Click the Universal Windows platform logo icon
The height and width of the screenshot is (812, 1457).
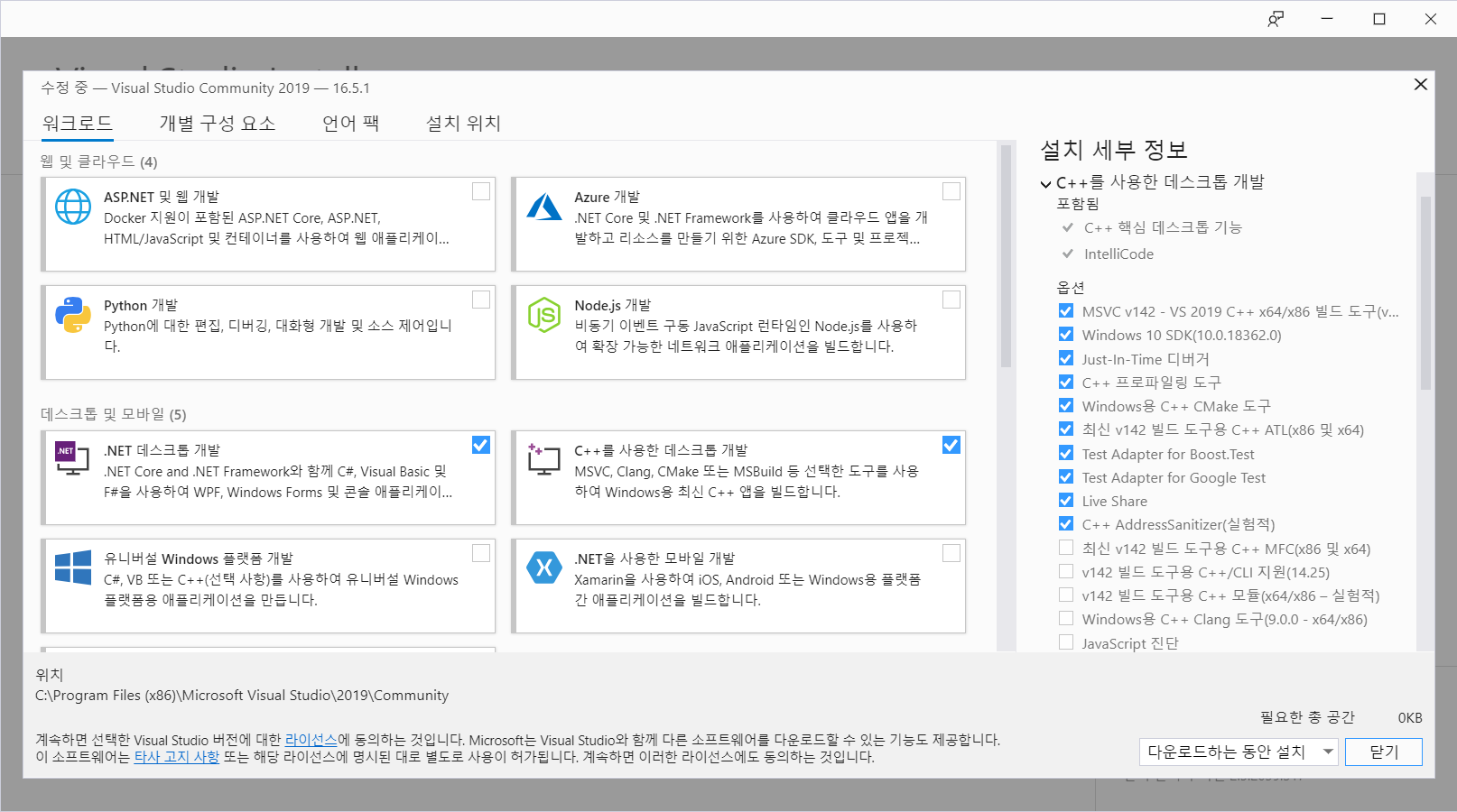[73, 567]
